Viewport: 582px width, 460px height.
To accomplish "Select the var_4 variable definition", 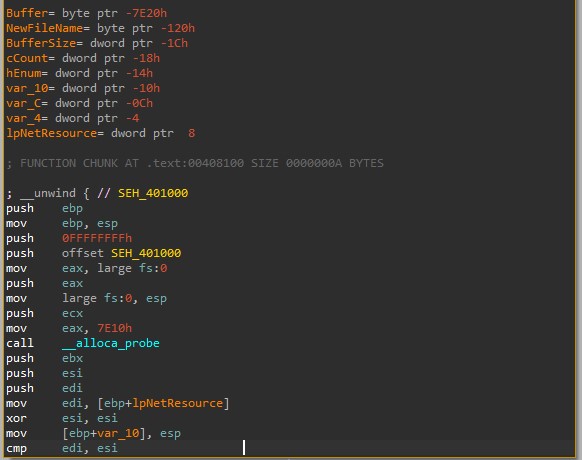I will [72, 118].
